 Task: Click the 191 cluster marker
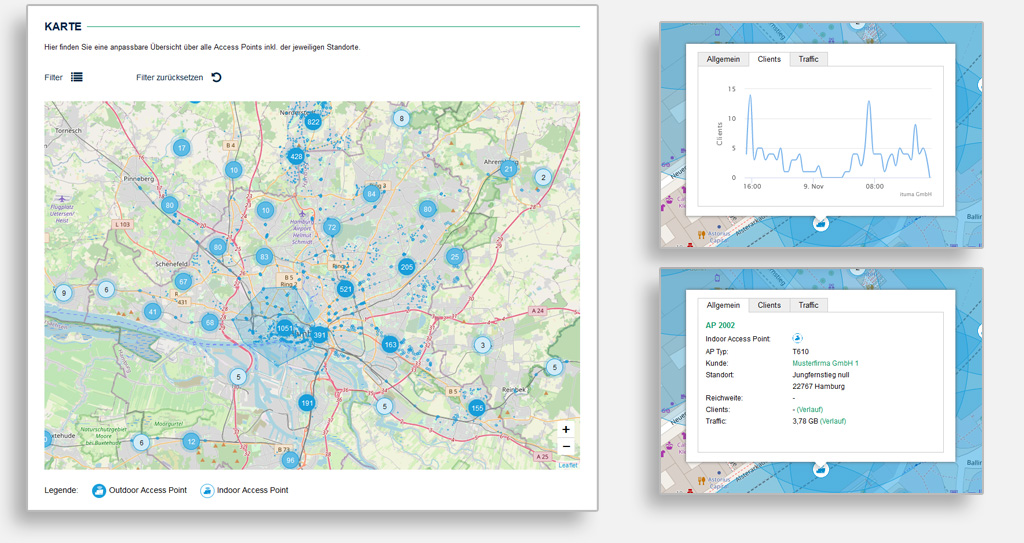(x=307, y=403)
